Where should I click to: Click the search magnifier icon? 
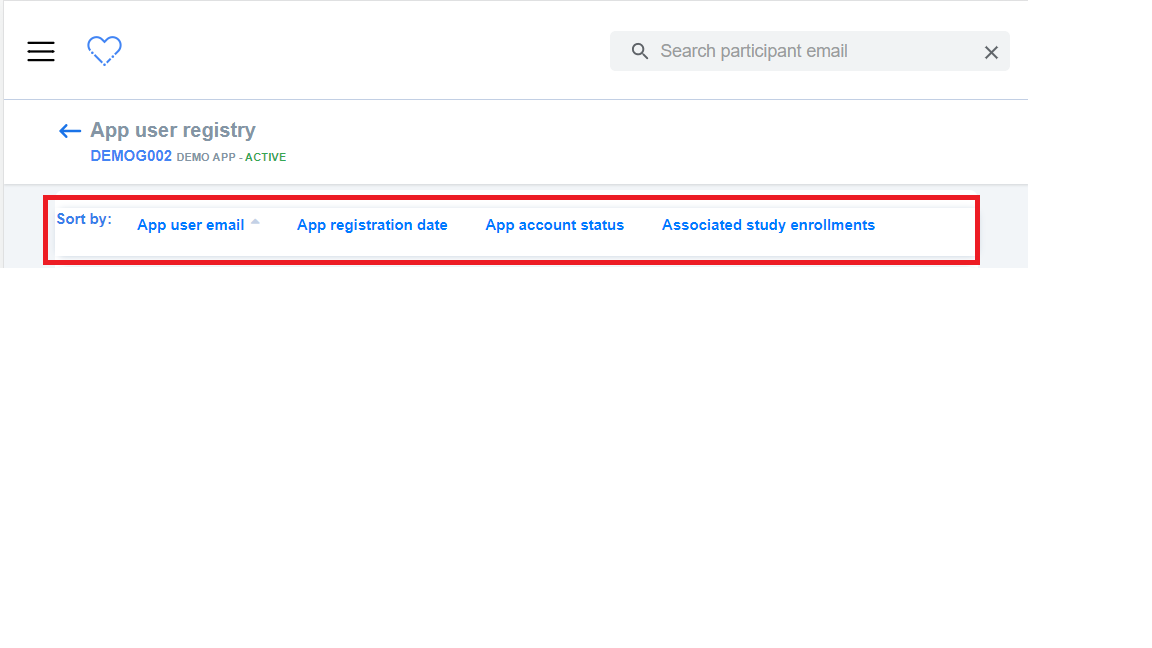pyautogui.click(x=640, y=51)
